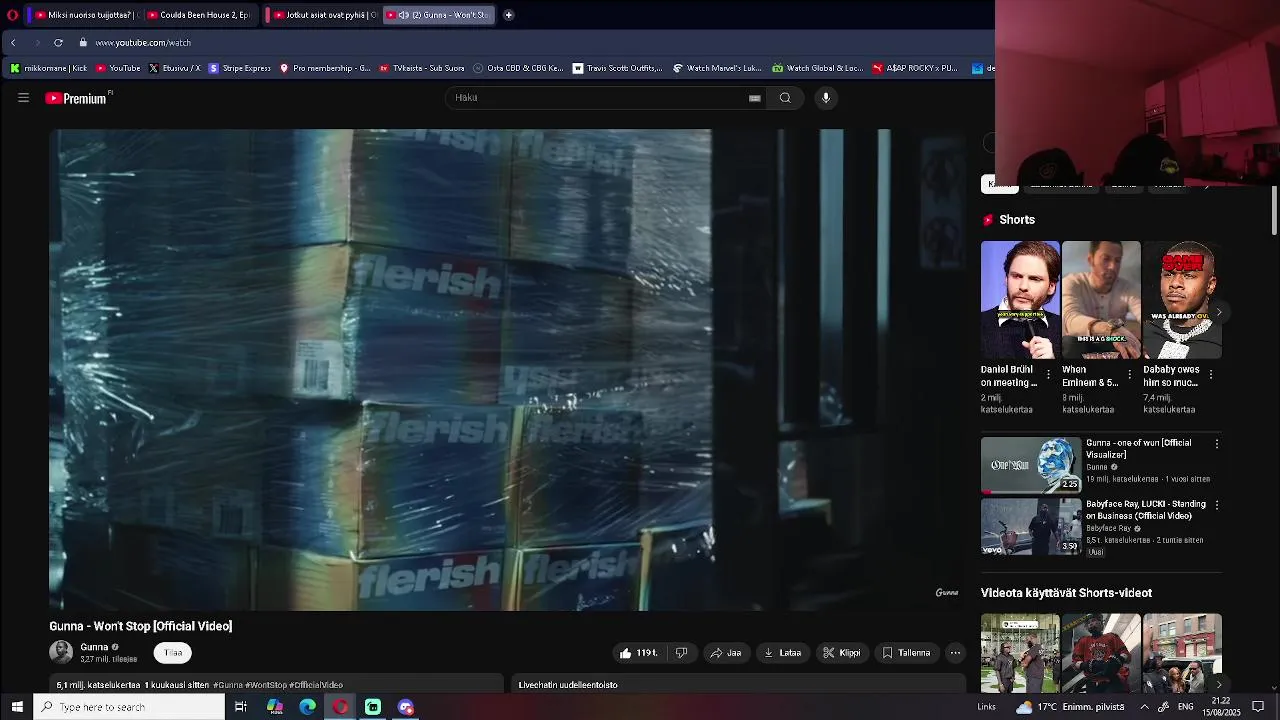Open the 'Dababy owes him so much' Short

pos(1182,300)
